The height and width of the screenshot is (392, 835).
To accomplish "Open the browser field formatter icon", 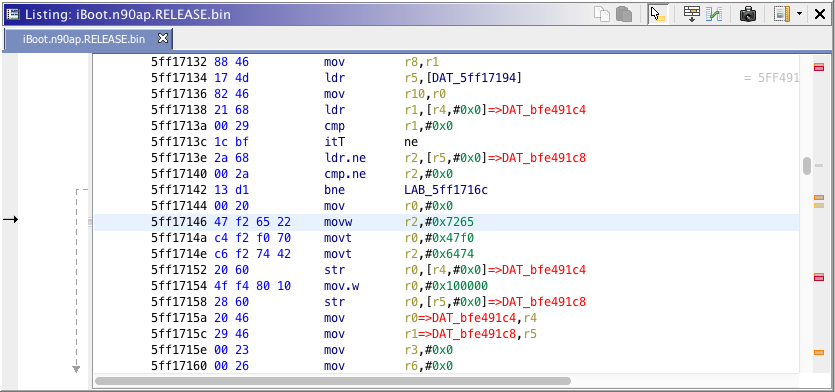I will [x=692, y=14].
